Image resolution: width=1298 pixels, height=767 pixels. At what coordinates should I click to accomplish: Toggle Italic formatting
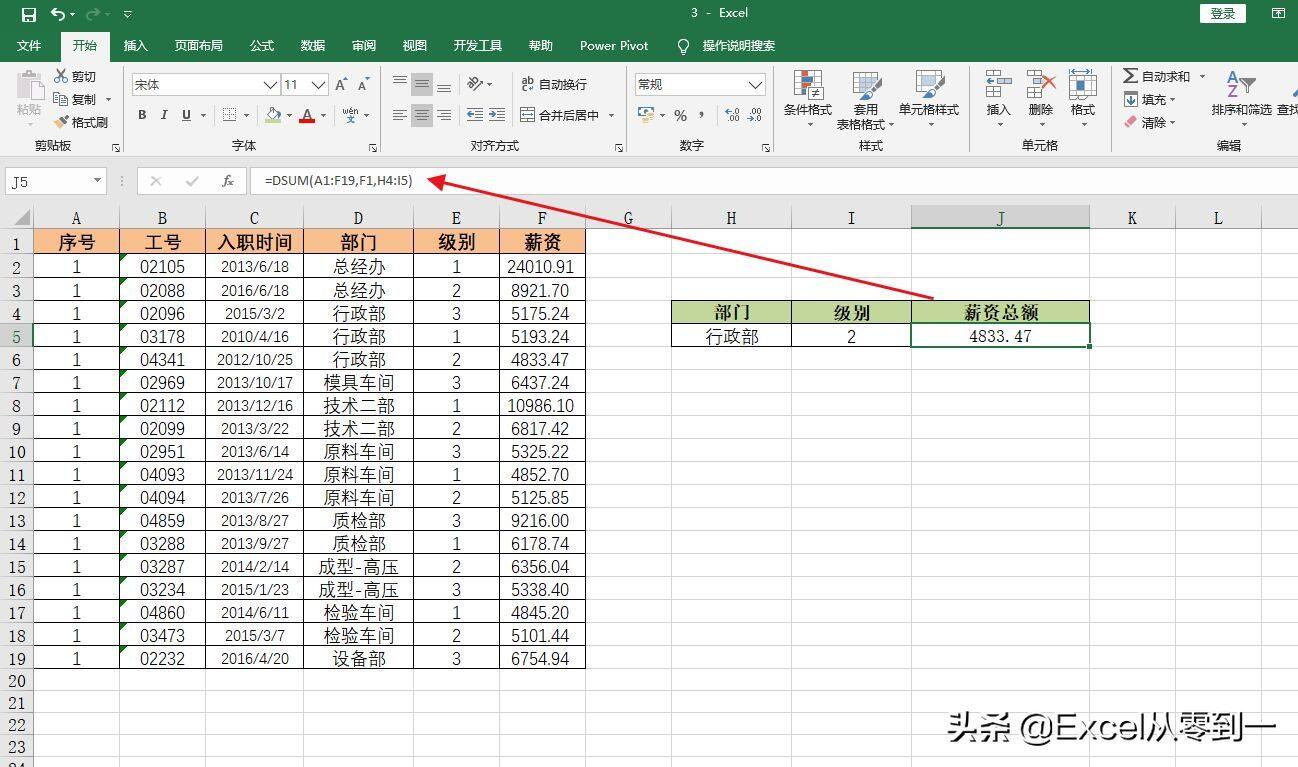pyautogui.click(x=164, y=115)
